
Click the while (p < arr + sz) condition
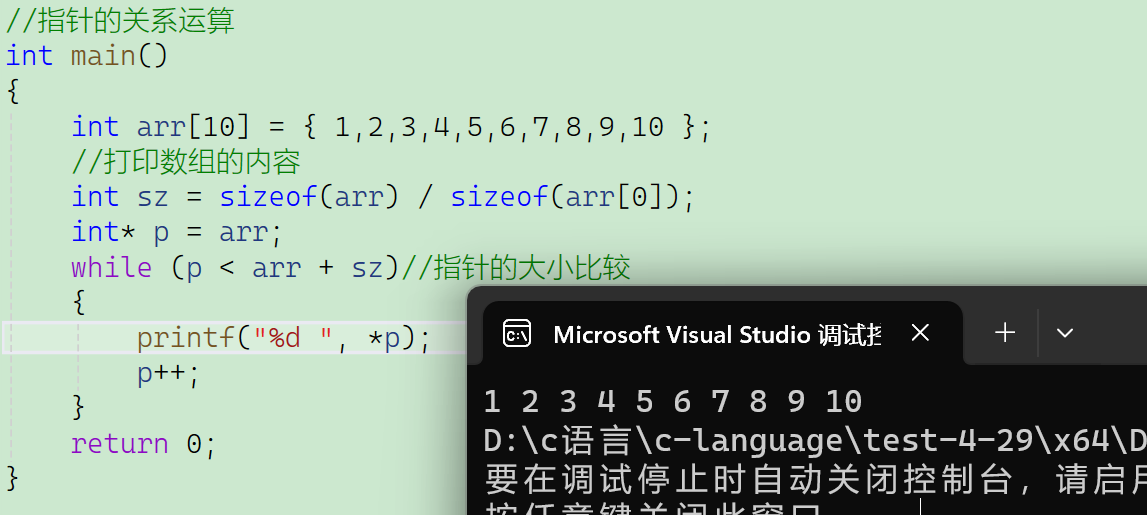(x=236, y=268)
